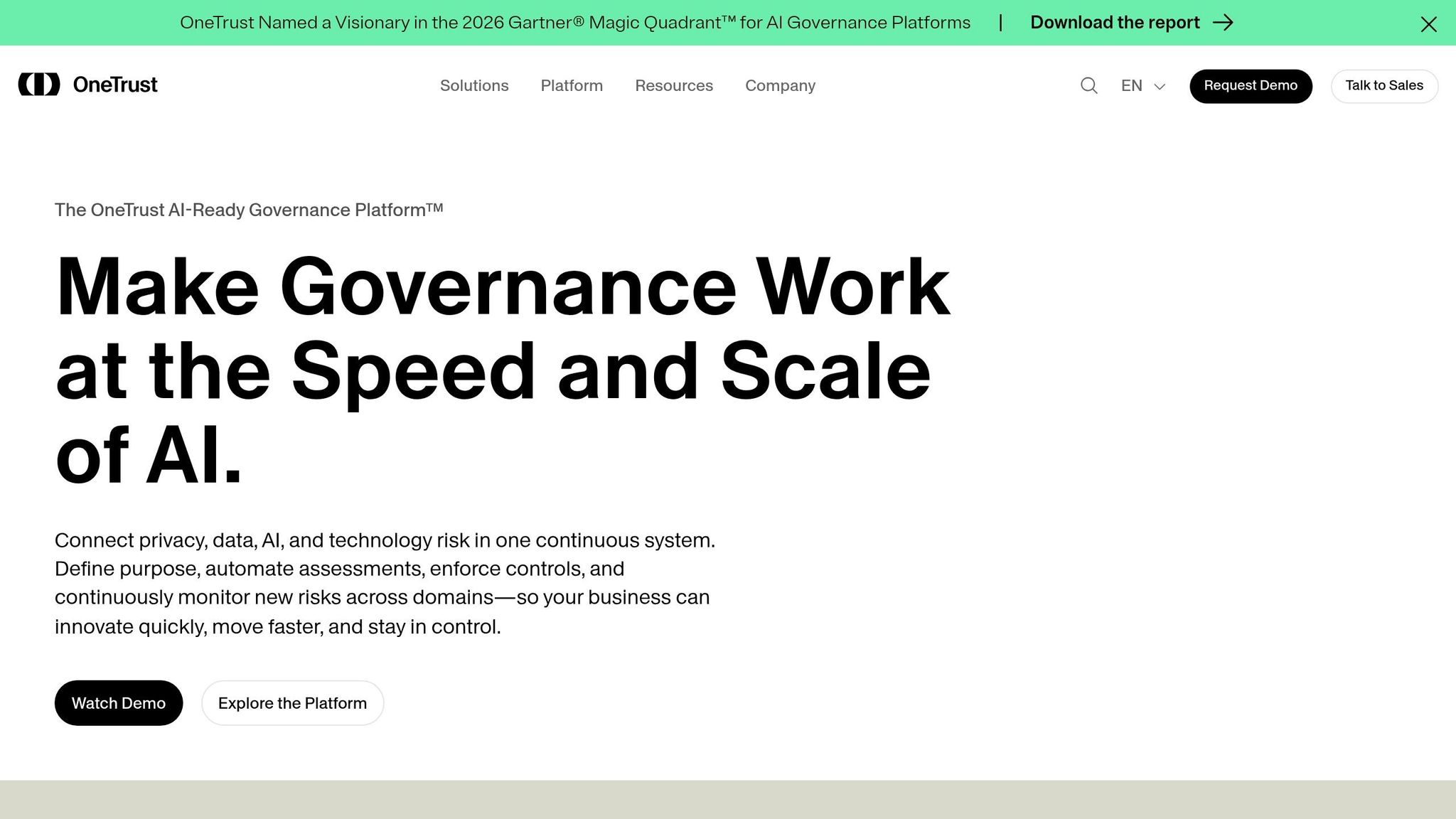
Task: Dismiss the green announcement banner
Action: tap(1428, 24)
